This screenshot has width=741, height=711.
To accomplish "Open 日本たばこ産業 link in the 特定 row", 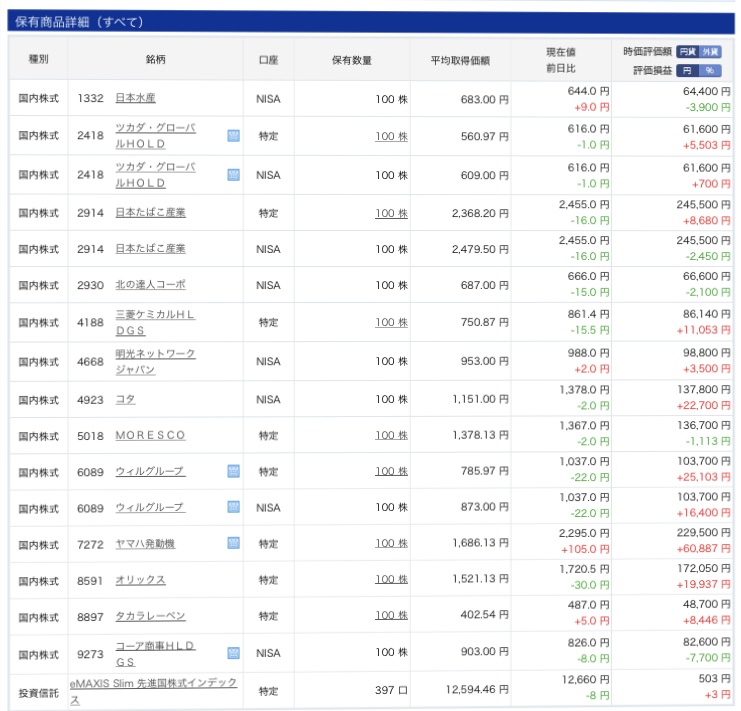I will point(151,213).
